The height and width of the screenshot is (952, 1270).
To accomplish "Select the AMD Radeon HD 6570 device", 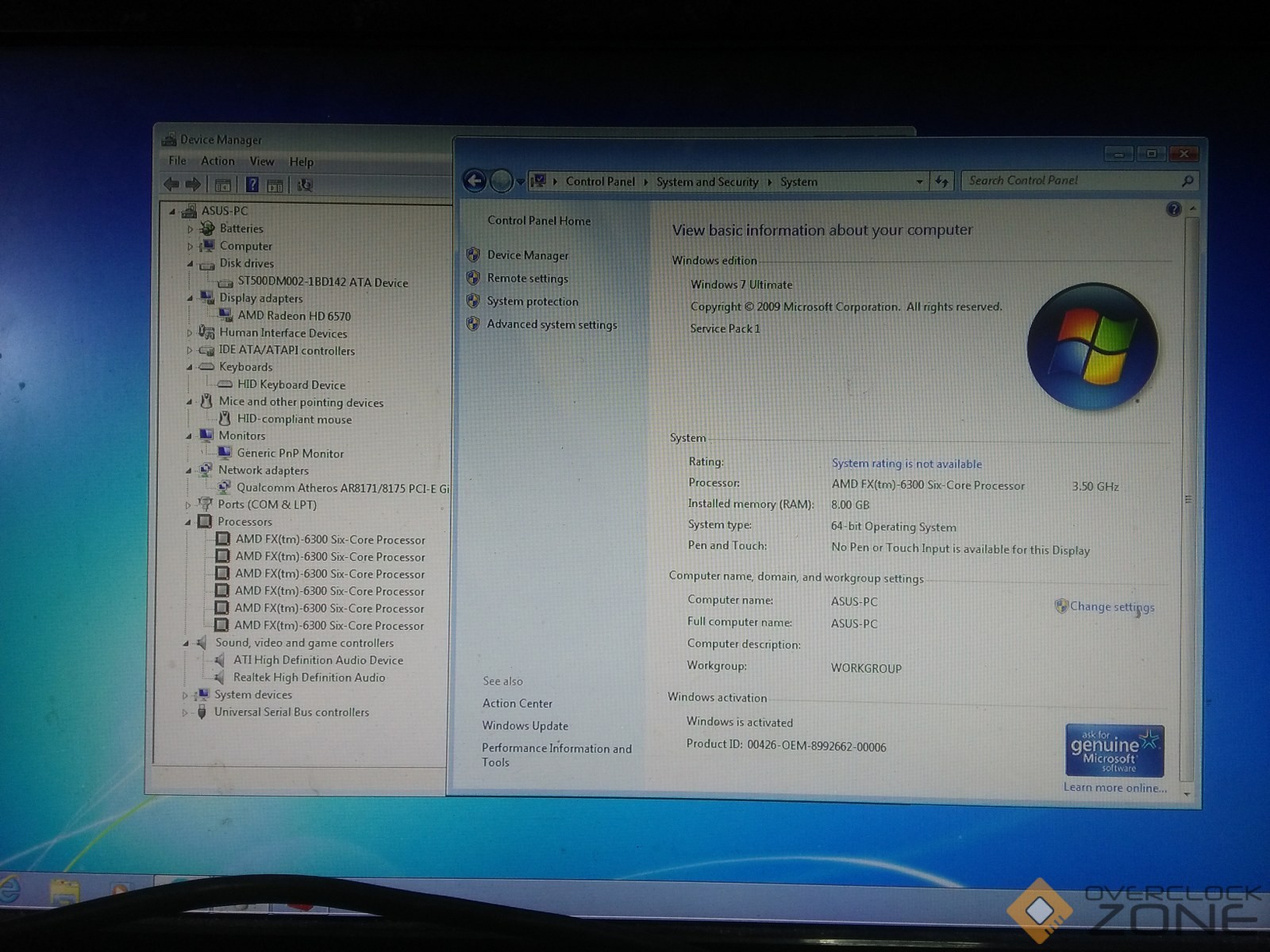I will (294, 316).
